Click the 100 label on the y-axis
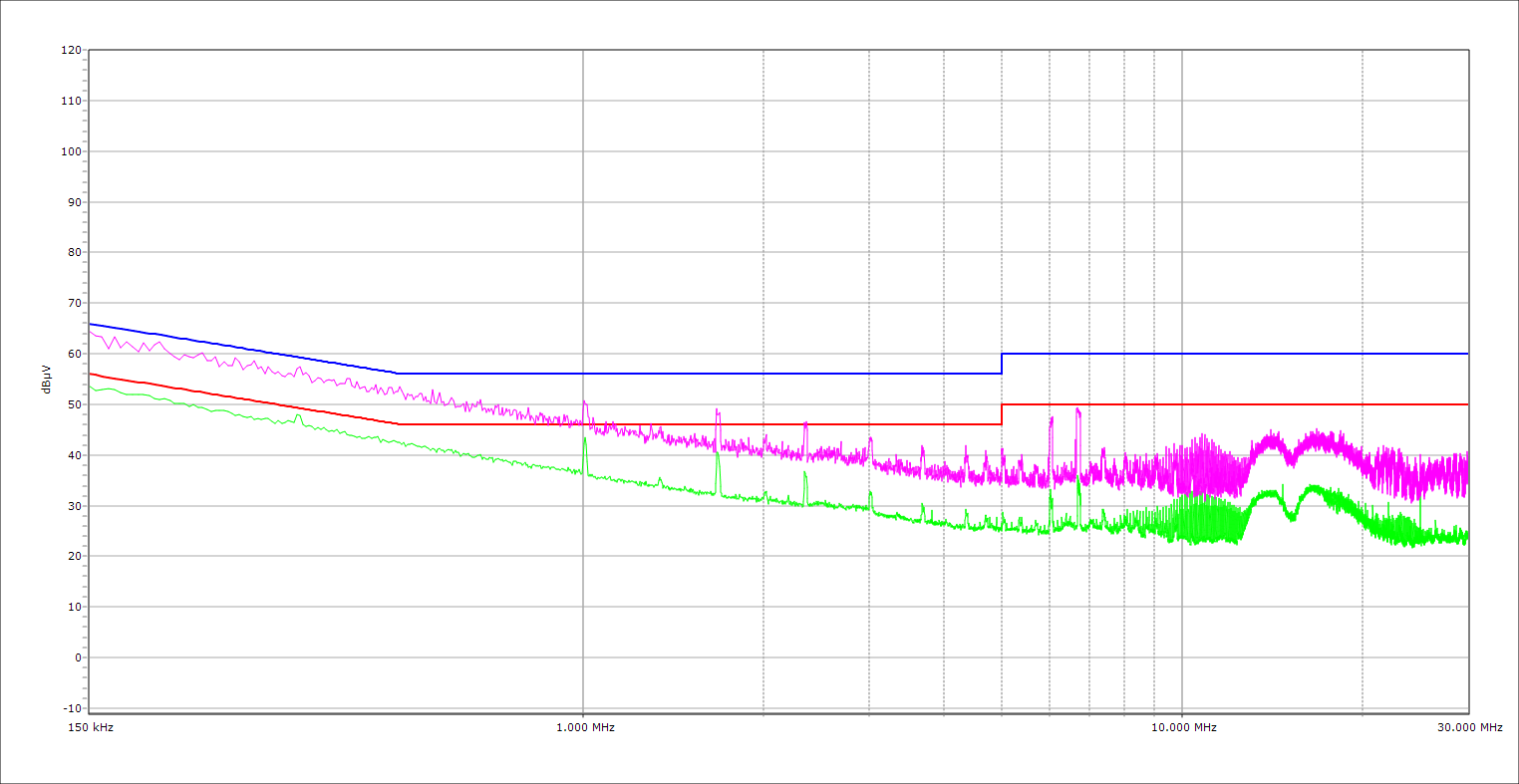This screenshot has width=1519, height=784. [71, 151]
